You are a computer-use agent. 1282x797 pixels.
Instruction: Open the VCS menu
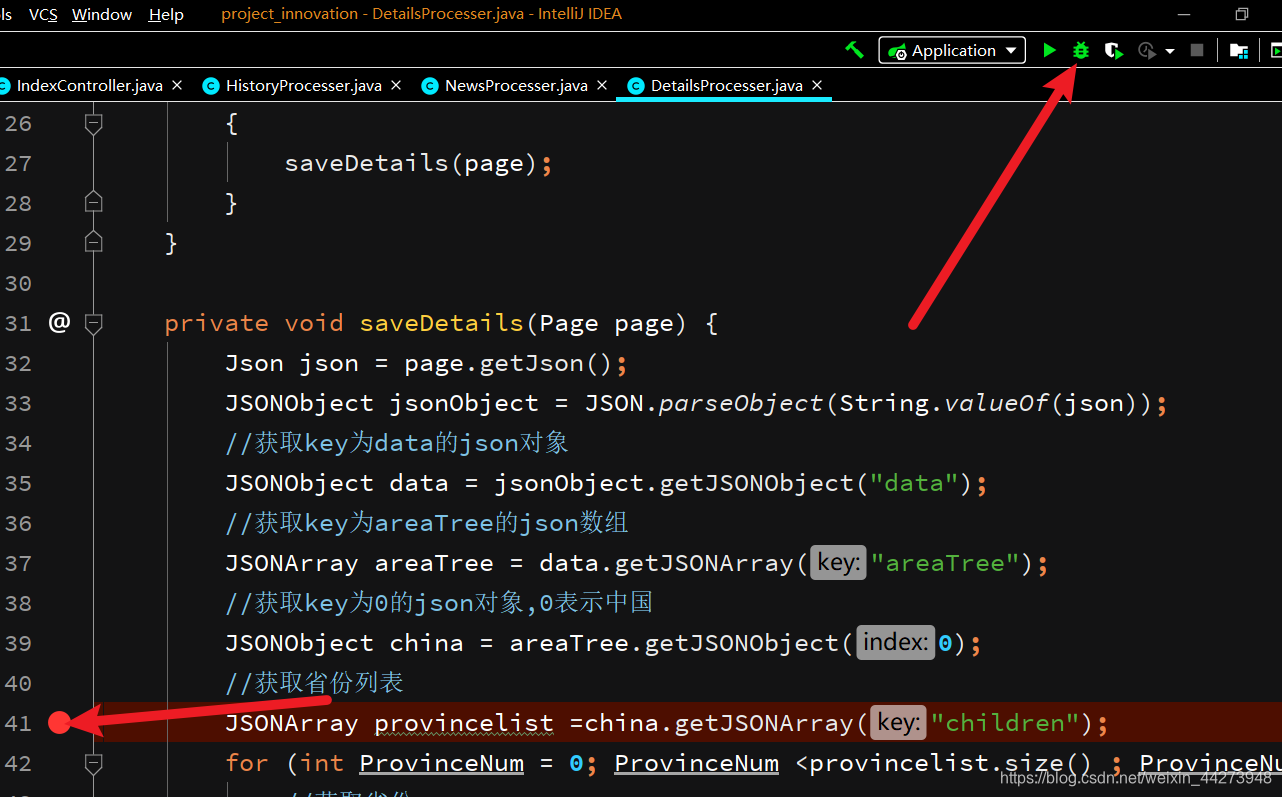(x=43, y=14)
